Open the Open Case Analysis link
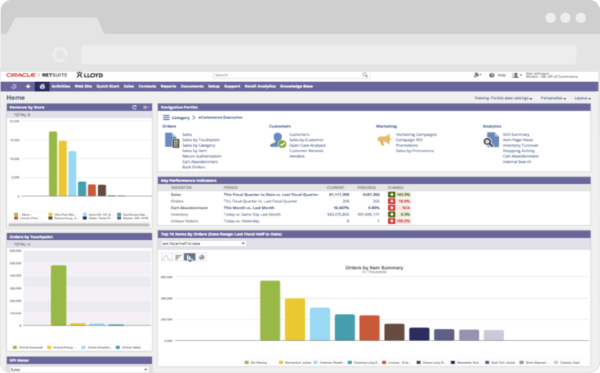600x373 pixels. click(307, 145)
